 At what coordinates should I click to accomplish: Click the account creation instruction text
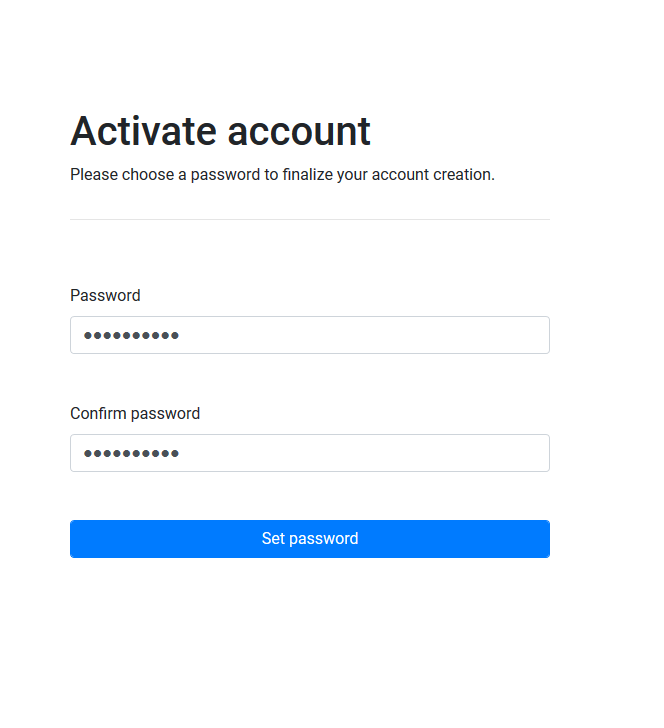(x=282, y=174)
